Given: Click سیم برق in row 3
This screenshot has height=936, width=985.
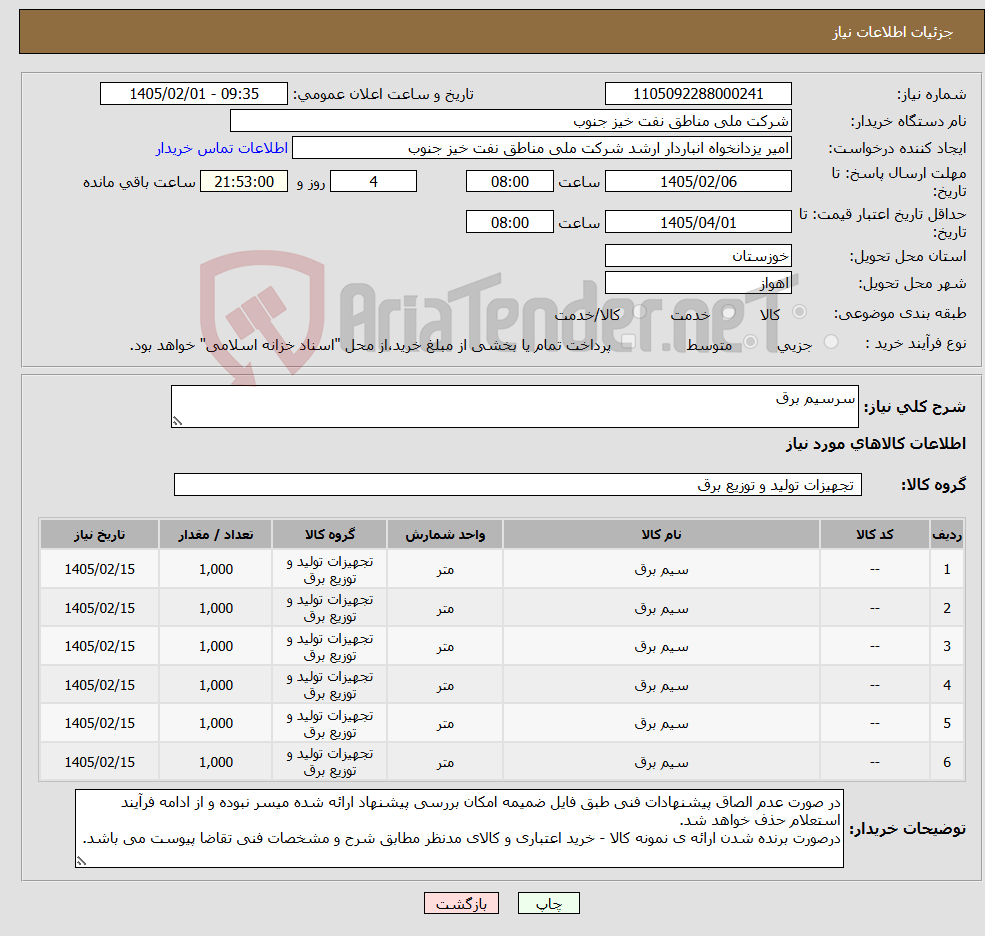Looking at the screenshot, I should (661, 646).
